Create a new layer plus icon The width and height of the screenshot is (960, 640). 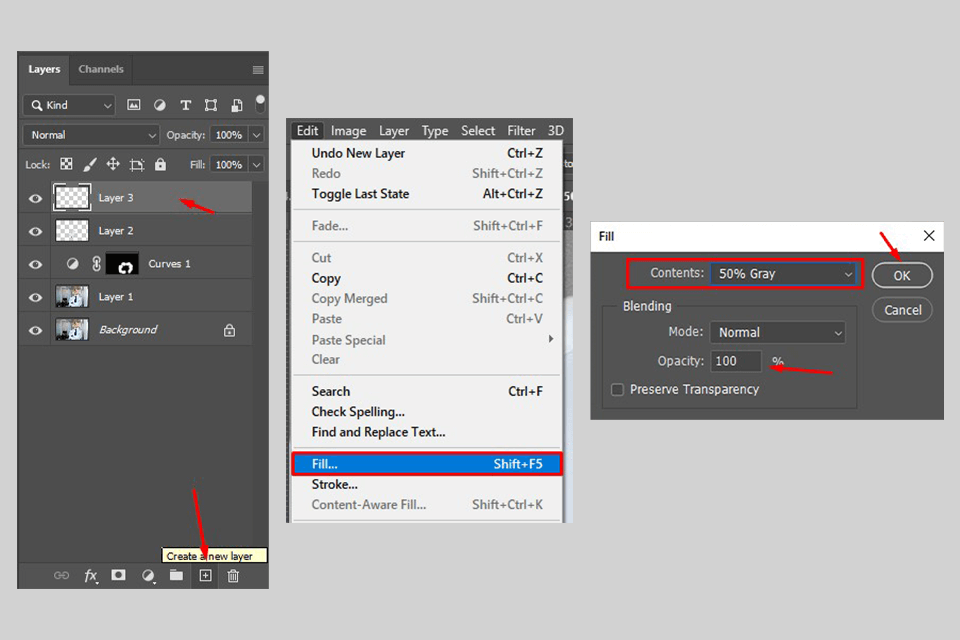pyautogui.click(x=206, y=575)
